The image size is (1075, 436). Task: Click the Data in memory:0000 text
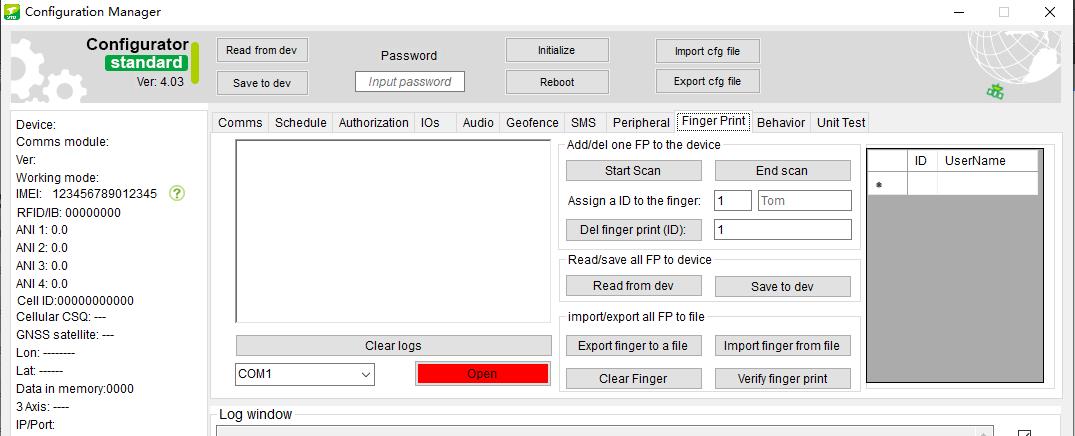coord(75,389)
